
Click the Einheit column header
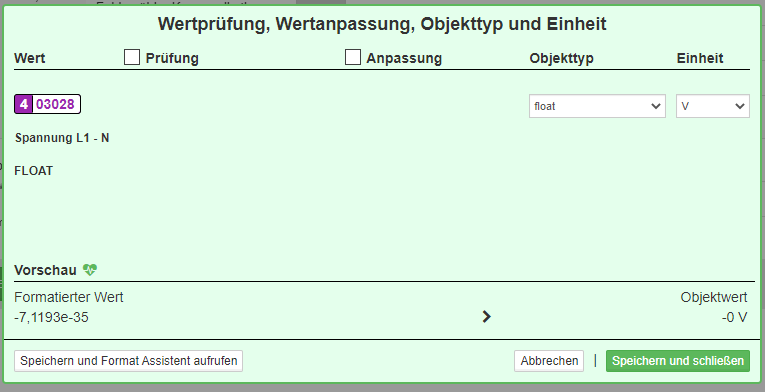(700, 58)
